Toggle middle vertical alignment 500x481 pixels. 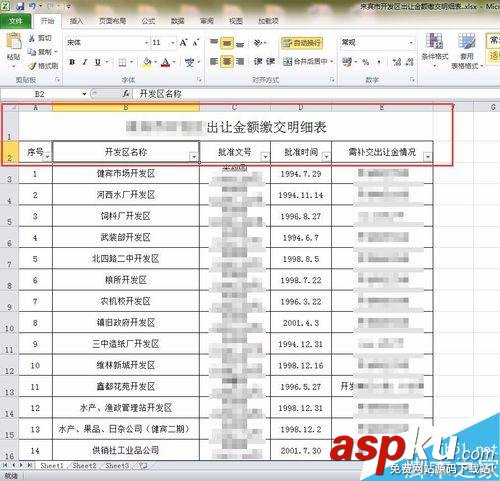(x=227, y=43)
